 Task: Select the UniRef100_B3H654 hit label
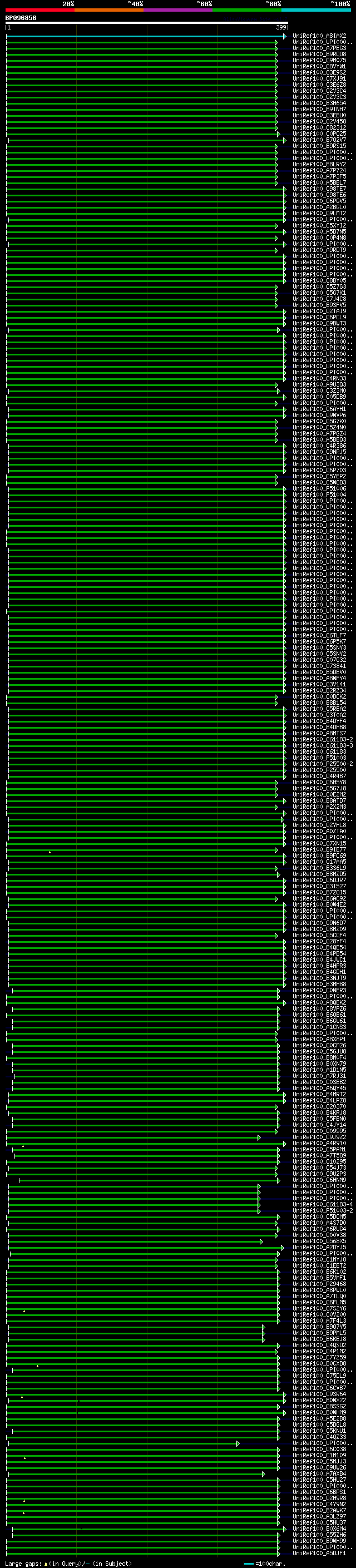tap(319, 103)
